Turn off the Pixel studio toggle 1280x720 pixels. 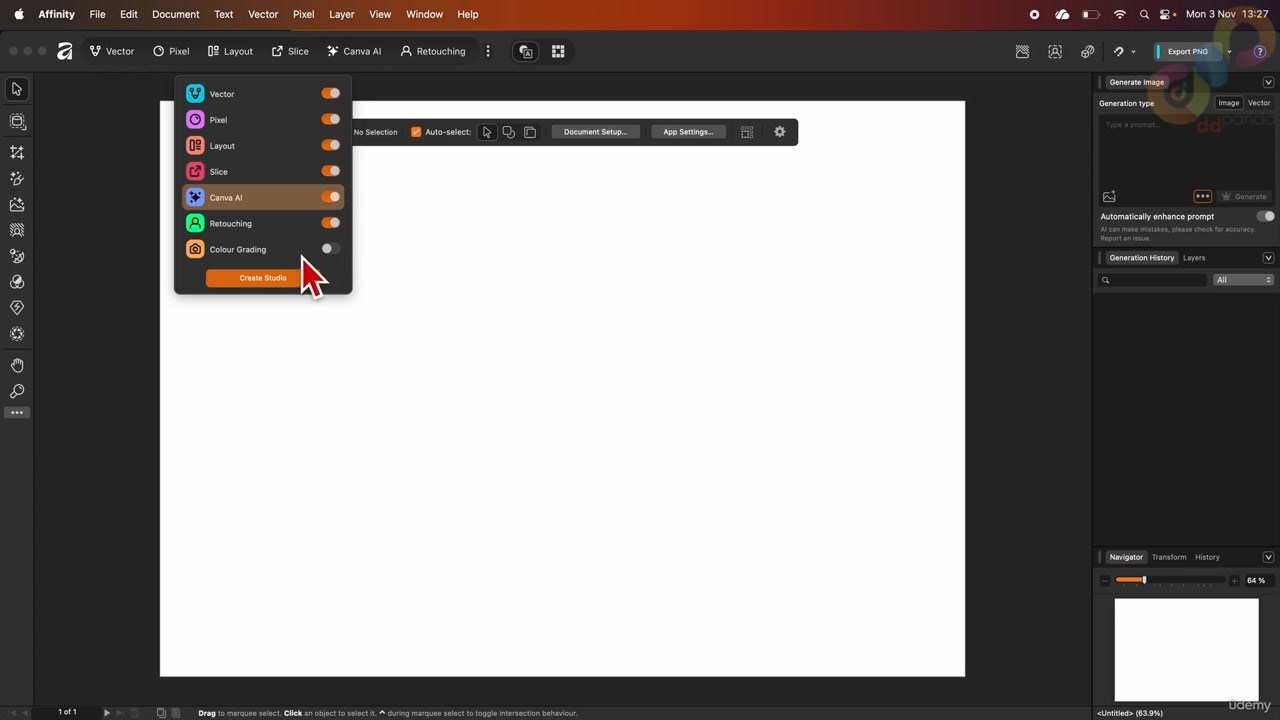pyautogui.click(x=330, y=119)
